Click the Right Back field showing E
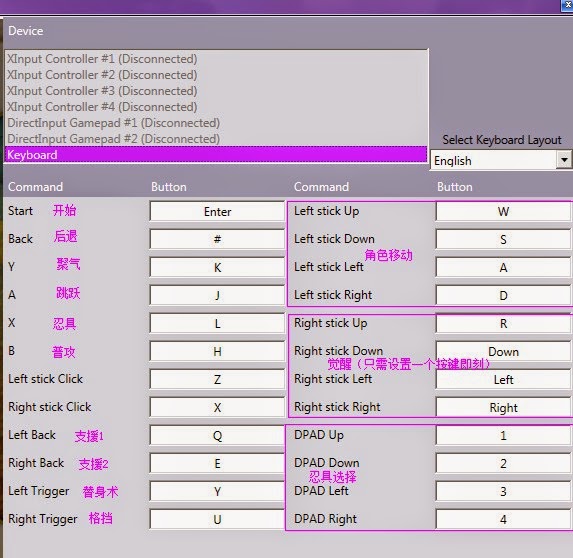This screenshot has height=558, width=573. (217, 463)
